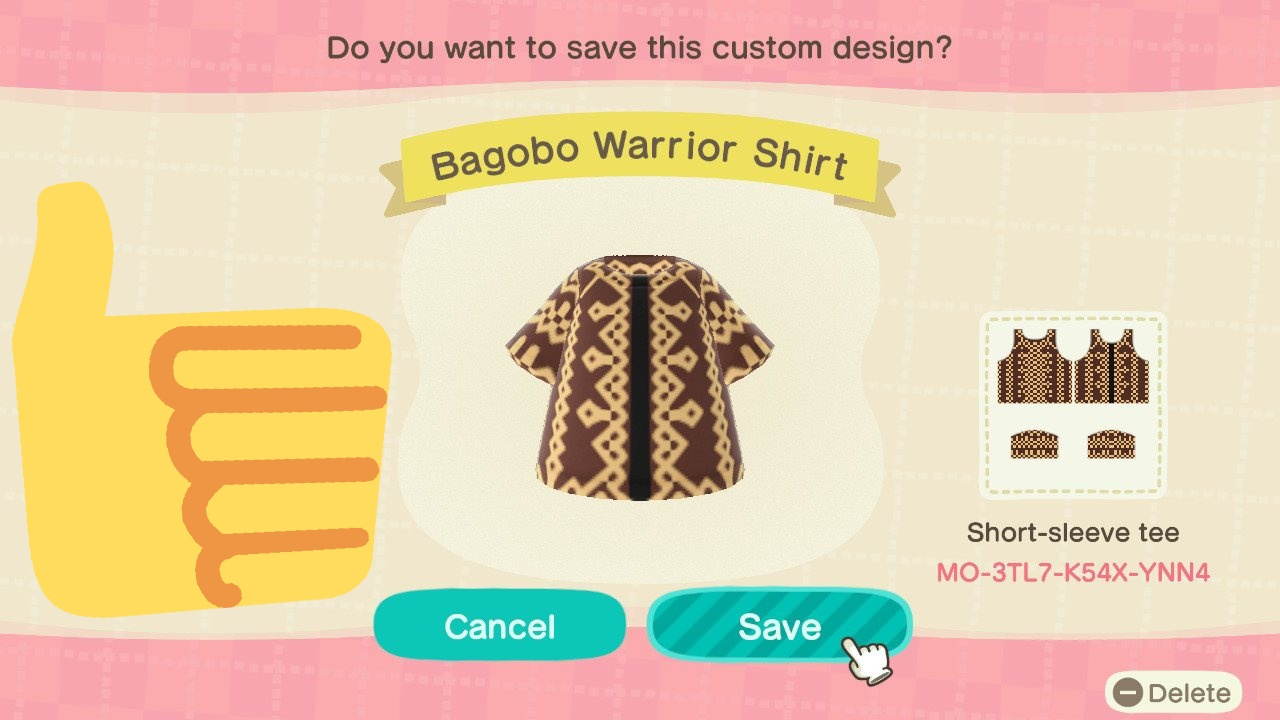Click the right sleeve piece in pattern layout
Viewport: 1280px width, 720px height.
click(1112, 444)
